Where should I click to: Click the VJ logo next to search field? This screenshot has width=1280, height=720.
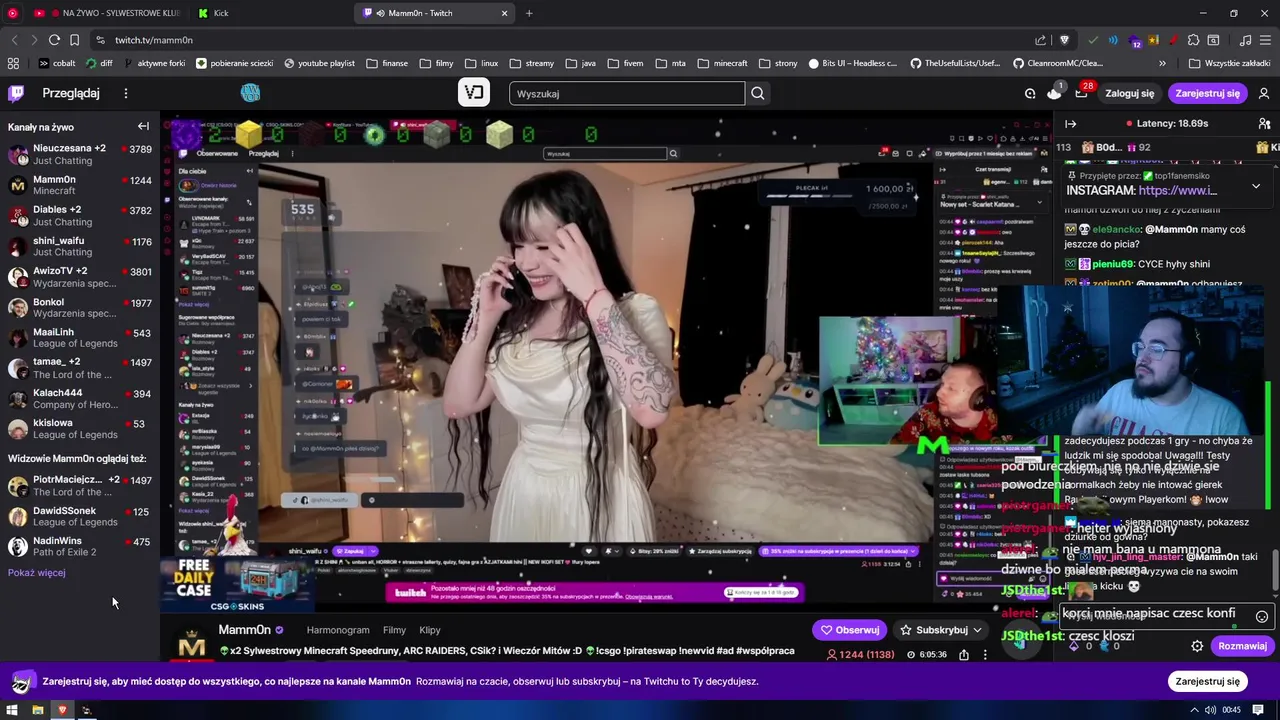[474, 93]
